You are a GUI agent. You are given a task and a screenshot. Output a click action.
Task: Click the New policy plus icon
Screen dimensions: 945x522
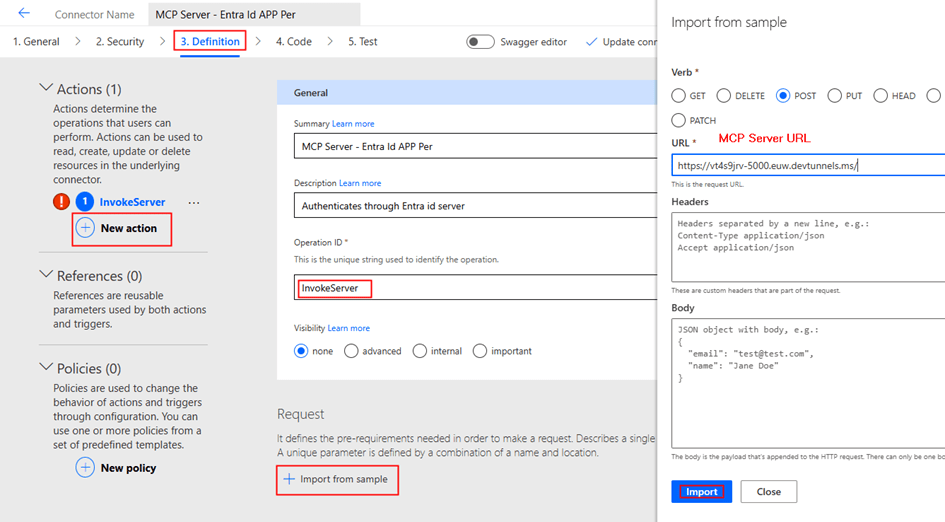[86, 468]
